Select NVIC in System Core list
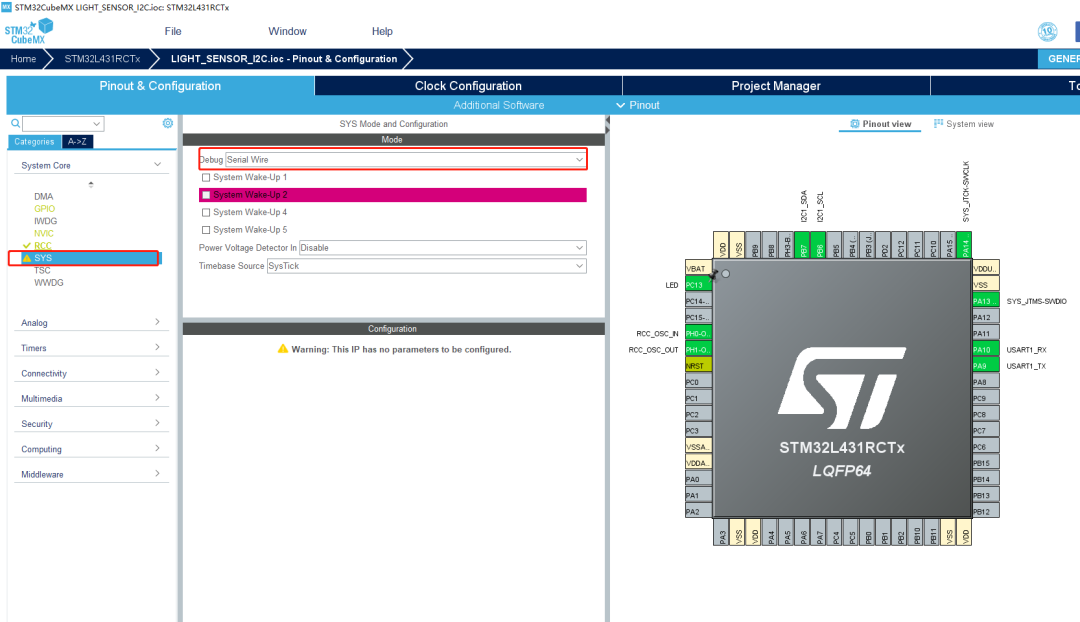The width and height of the screenshot is (1080, 622). coord(44,234)
